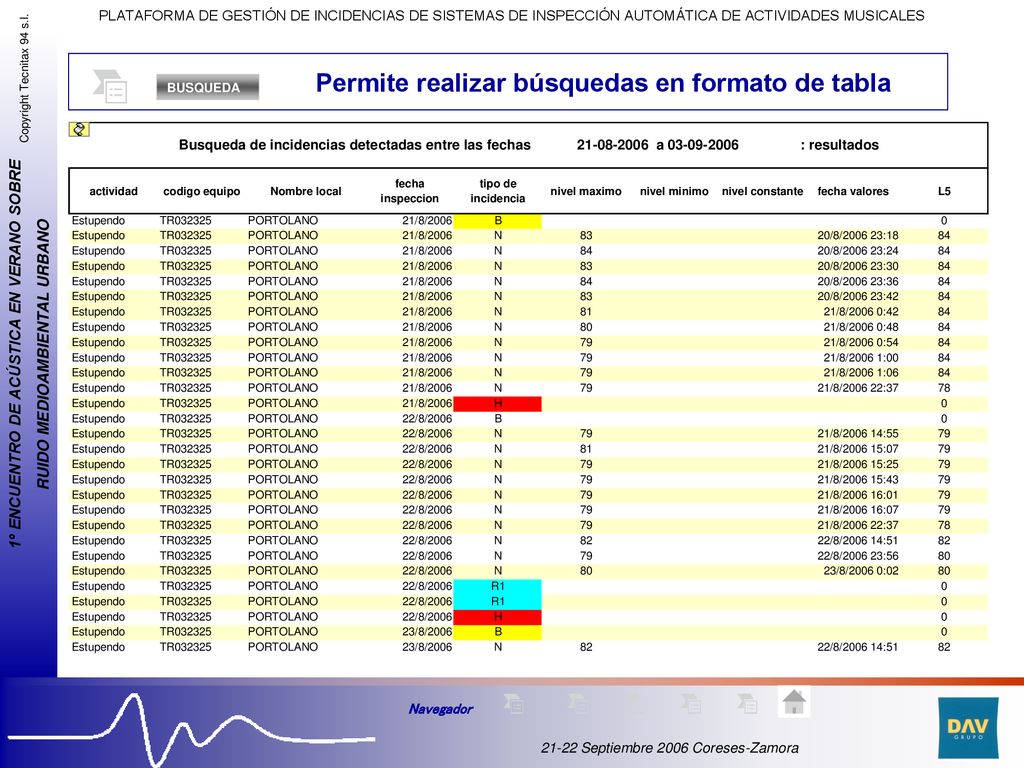The width and height of the screenshot is (1024, 768).
Task: Select the 'nivel minimo' column header
Action: pos(674,191)
